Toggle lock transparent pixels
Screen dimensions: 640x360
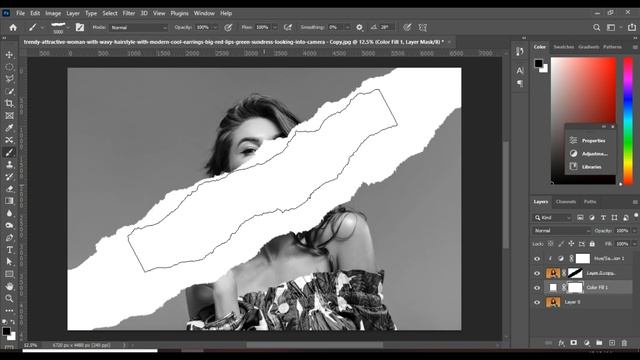coord(550,244)
